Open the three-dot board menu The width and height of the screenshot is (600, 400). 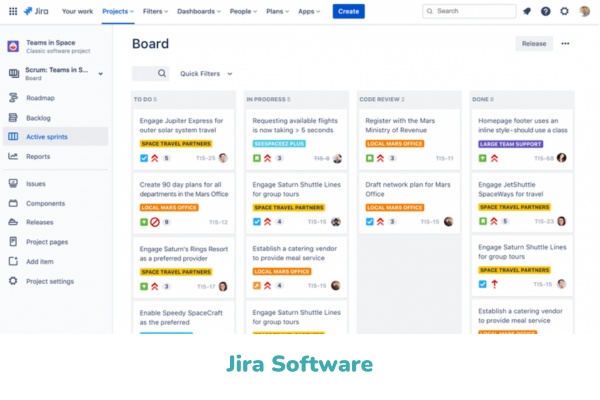point(565,43)
